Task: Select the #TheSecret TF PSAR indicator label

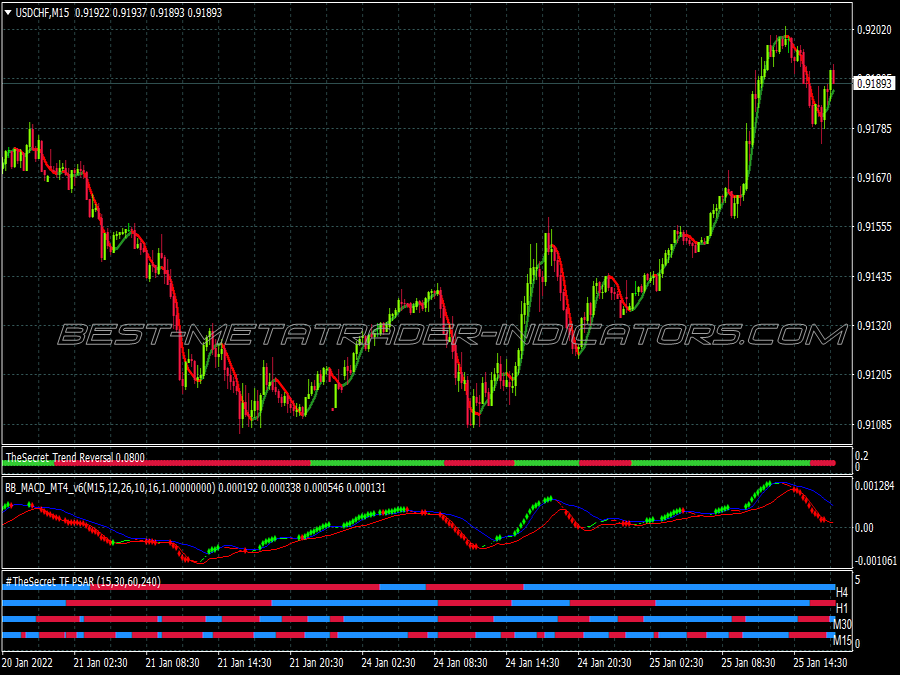Action: click(x=83, y=581)
